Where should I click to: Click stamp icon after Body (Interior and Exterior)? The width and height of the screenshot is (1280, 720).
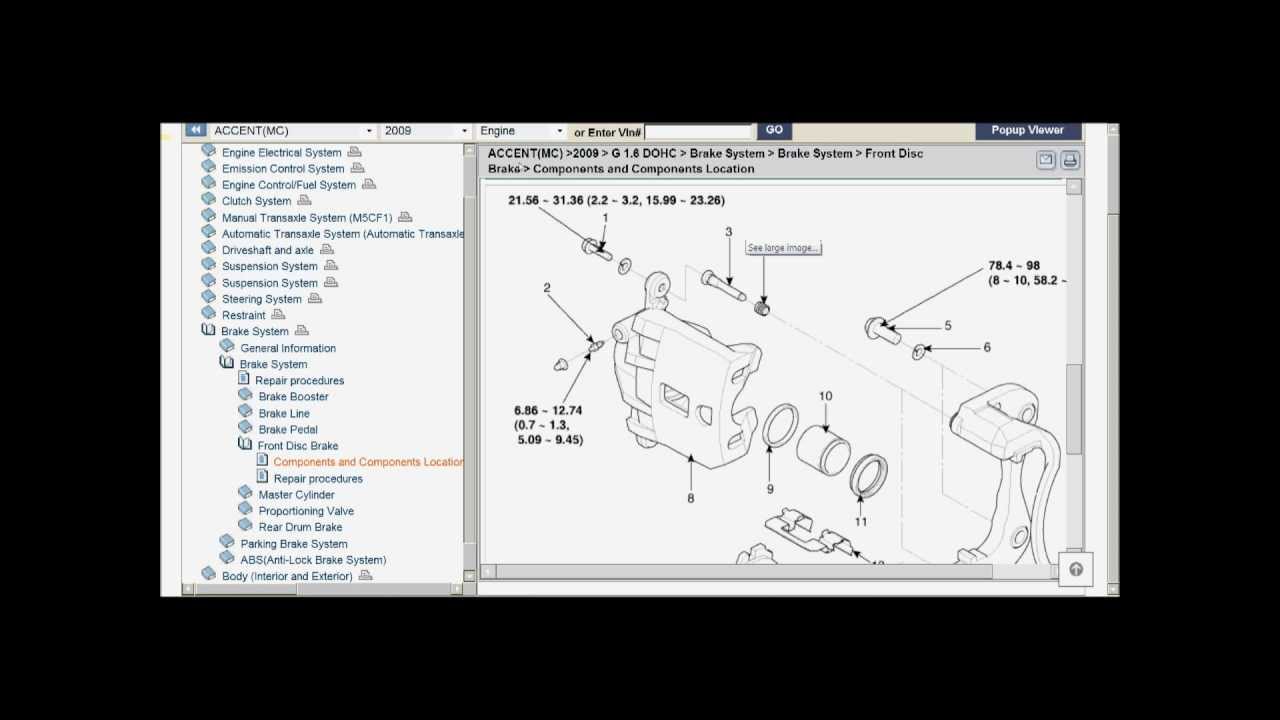click(x=365, y=575)
